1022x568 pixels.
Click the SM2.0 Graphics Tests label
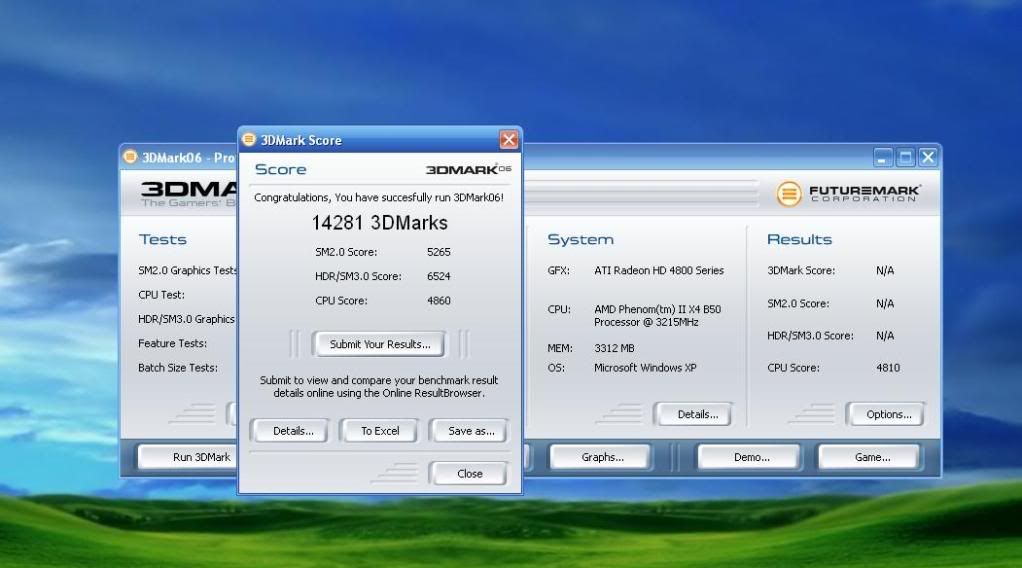coord(188,271)
